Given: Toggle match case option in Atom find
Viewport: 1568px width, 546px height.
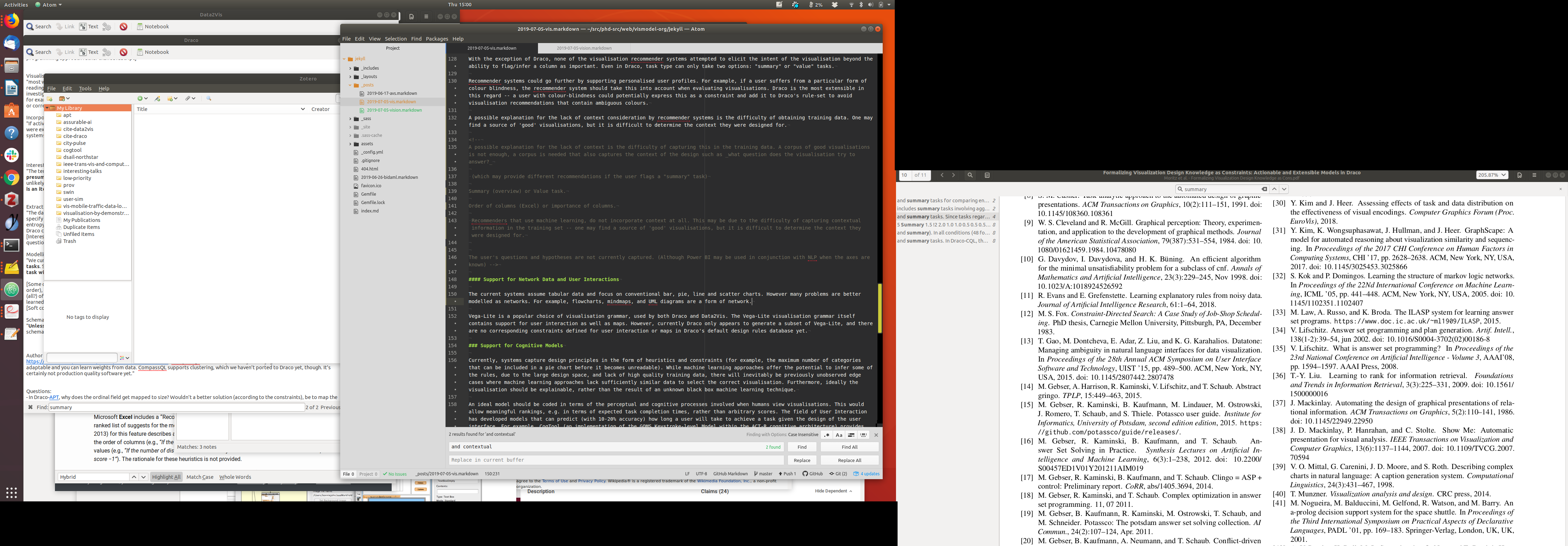Looking at the screenshot, I should (x=839, y=435).
